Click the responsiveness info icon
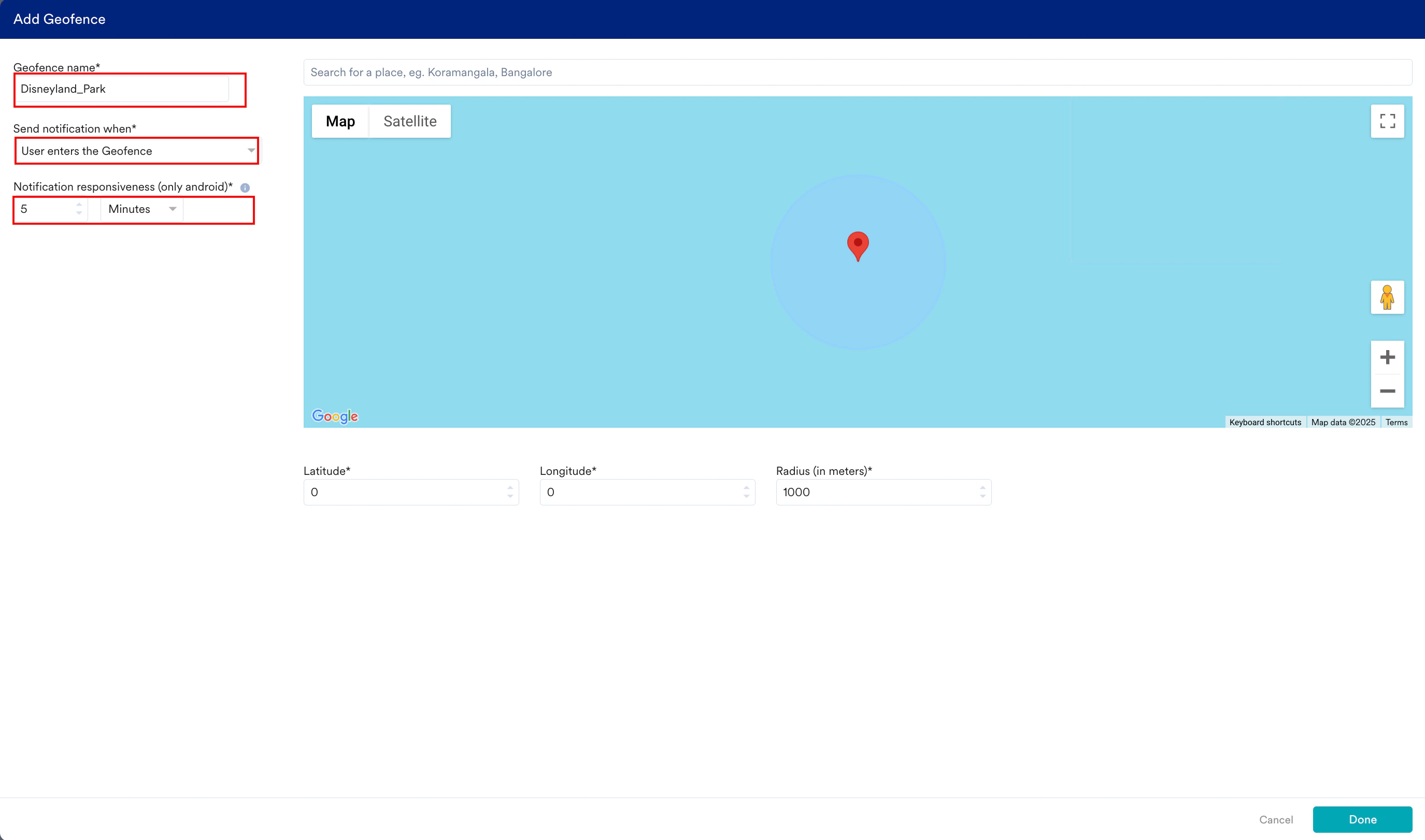 (245, 188)
